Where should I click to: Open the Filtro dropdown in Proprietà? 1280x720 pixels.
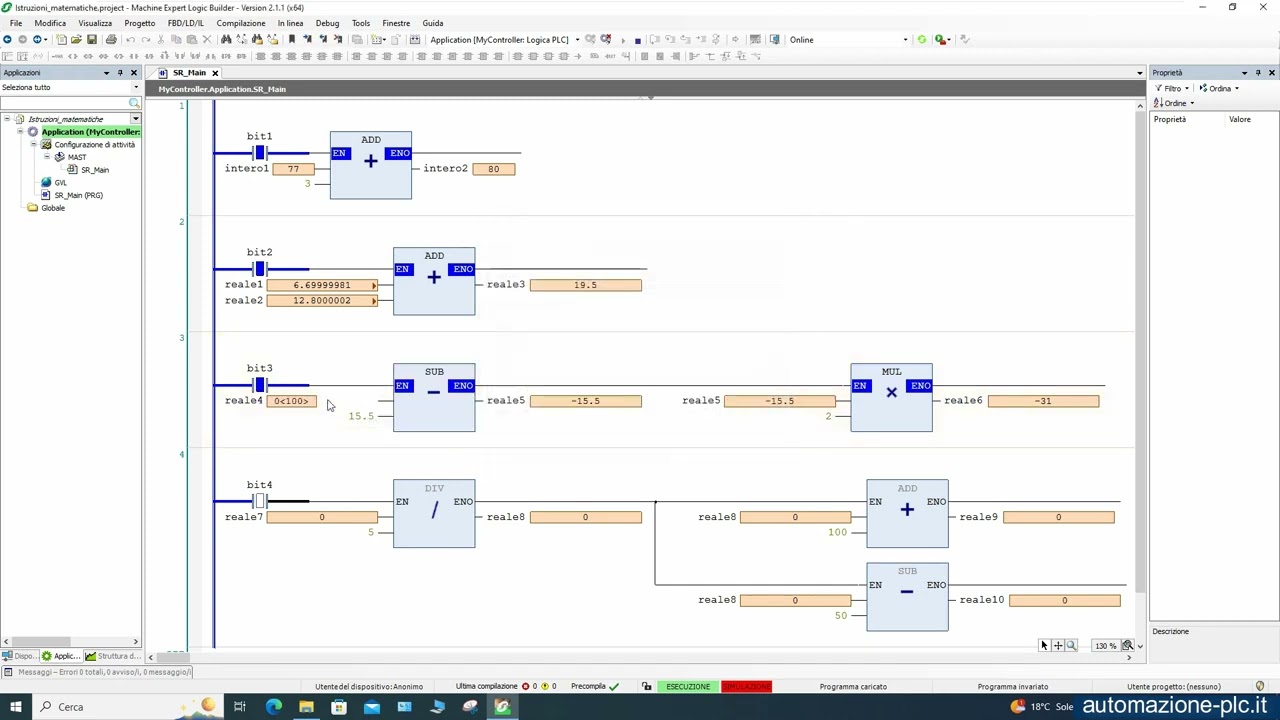pyautogui.click(x=1171, y=88)
